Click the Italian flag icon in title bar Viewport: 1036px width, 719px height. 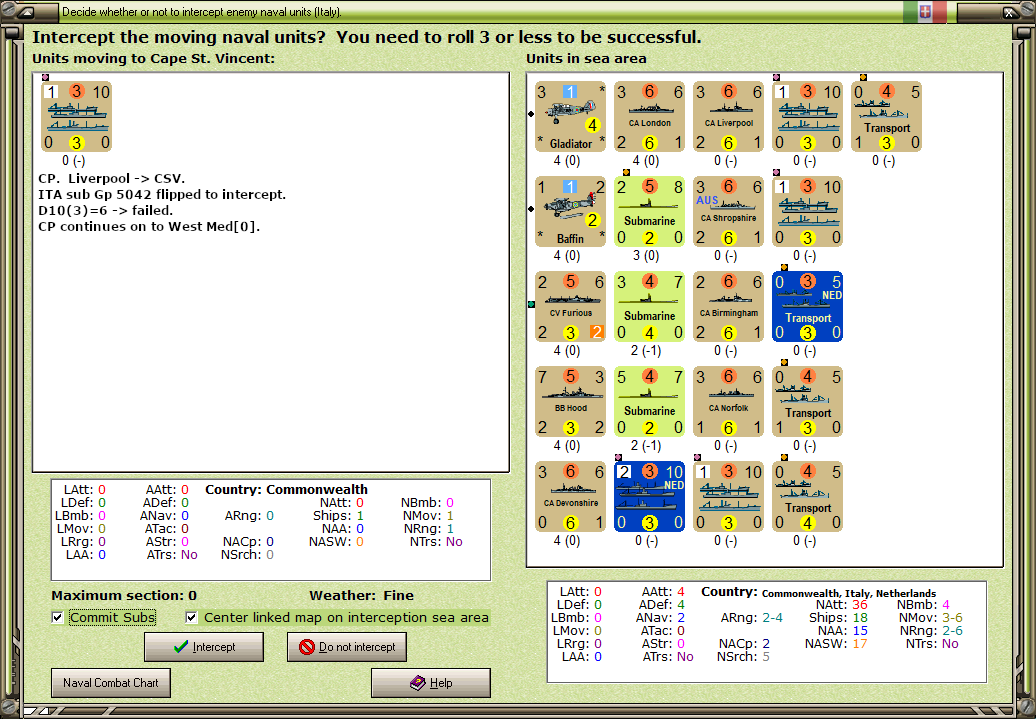click(x=925, y=11)
